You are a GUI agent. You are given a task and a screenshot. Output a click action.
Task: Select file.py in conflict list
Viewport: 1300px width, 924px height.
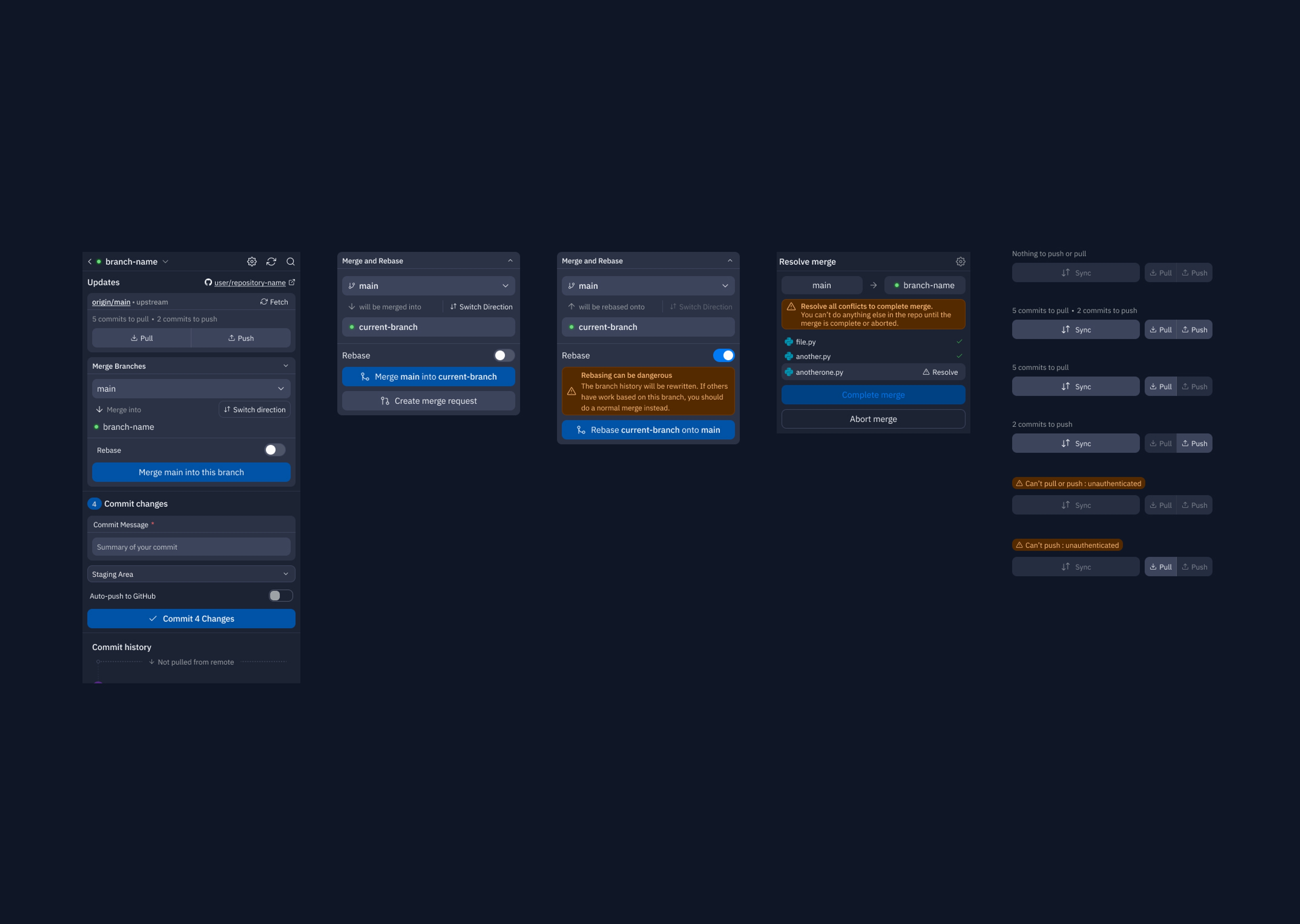click(x=806, y=342)
